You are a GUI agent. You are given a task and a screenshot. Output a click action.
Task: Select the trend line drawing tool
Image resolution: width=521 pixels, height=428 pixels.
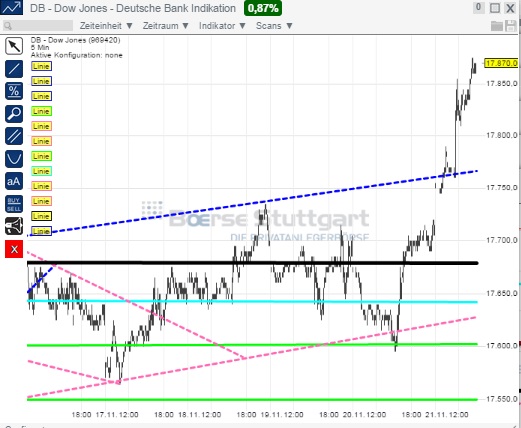pyautogui.click(x=14, y=69)
